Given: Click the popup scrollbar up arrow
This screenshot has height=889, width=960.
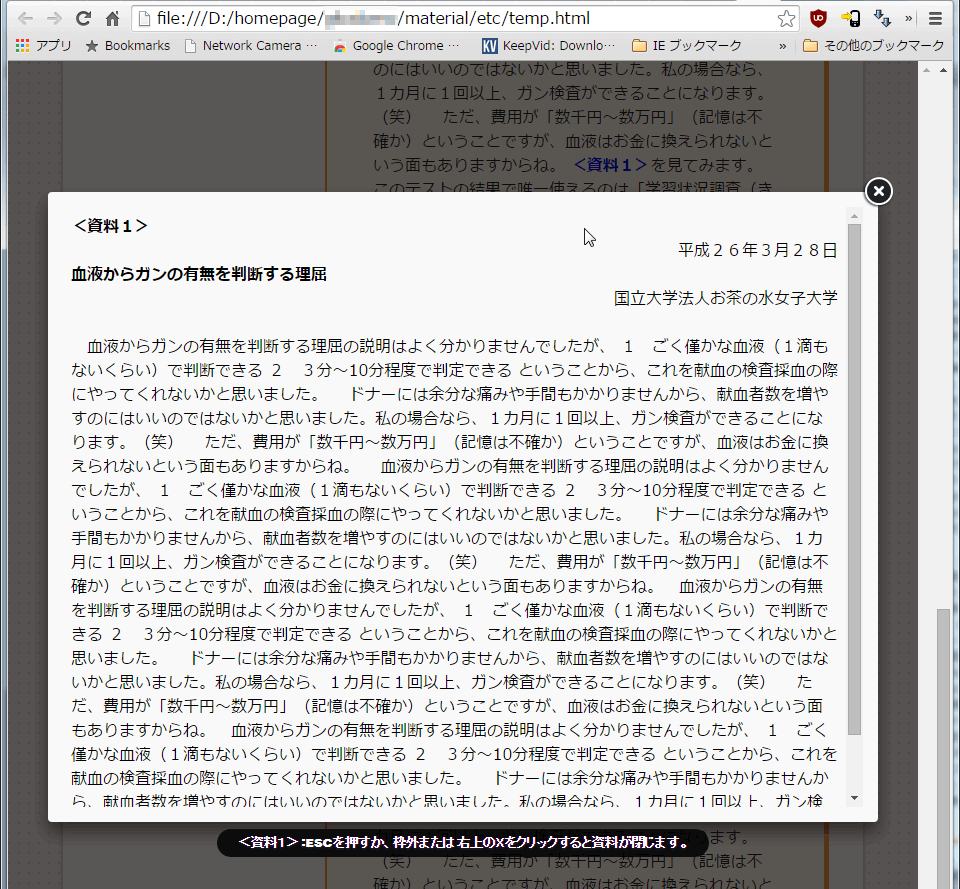Looking at the screenshot, I should (x=855, y=216).
